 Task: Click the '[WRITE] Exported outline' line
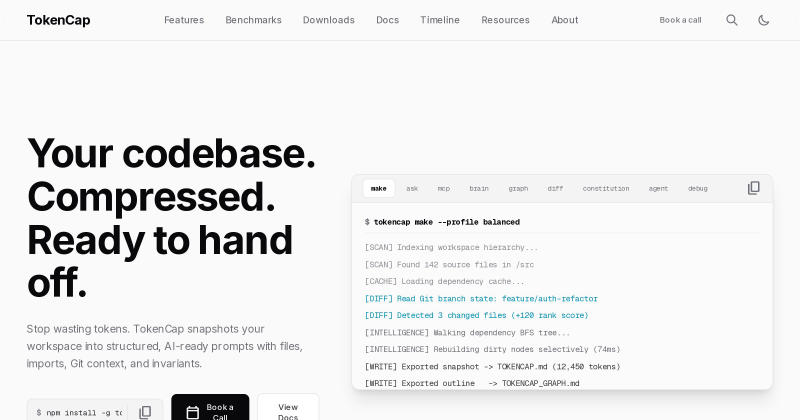[472, 383]
